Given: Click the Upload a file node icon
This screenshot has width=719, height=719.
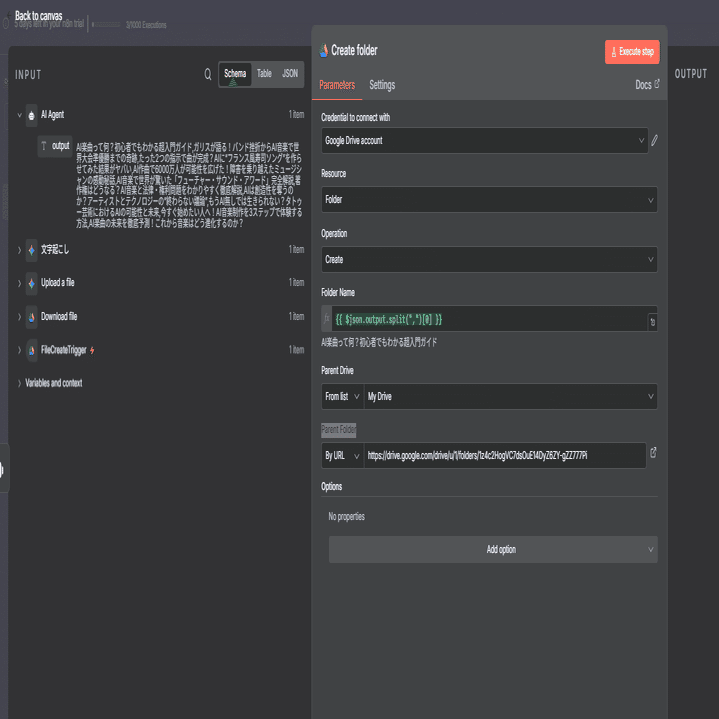Looking at the screenshot, I should pos(32,283).
